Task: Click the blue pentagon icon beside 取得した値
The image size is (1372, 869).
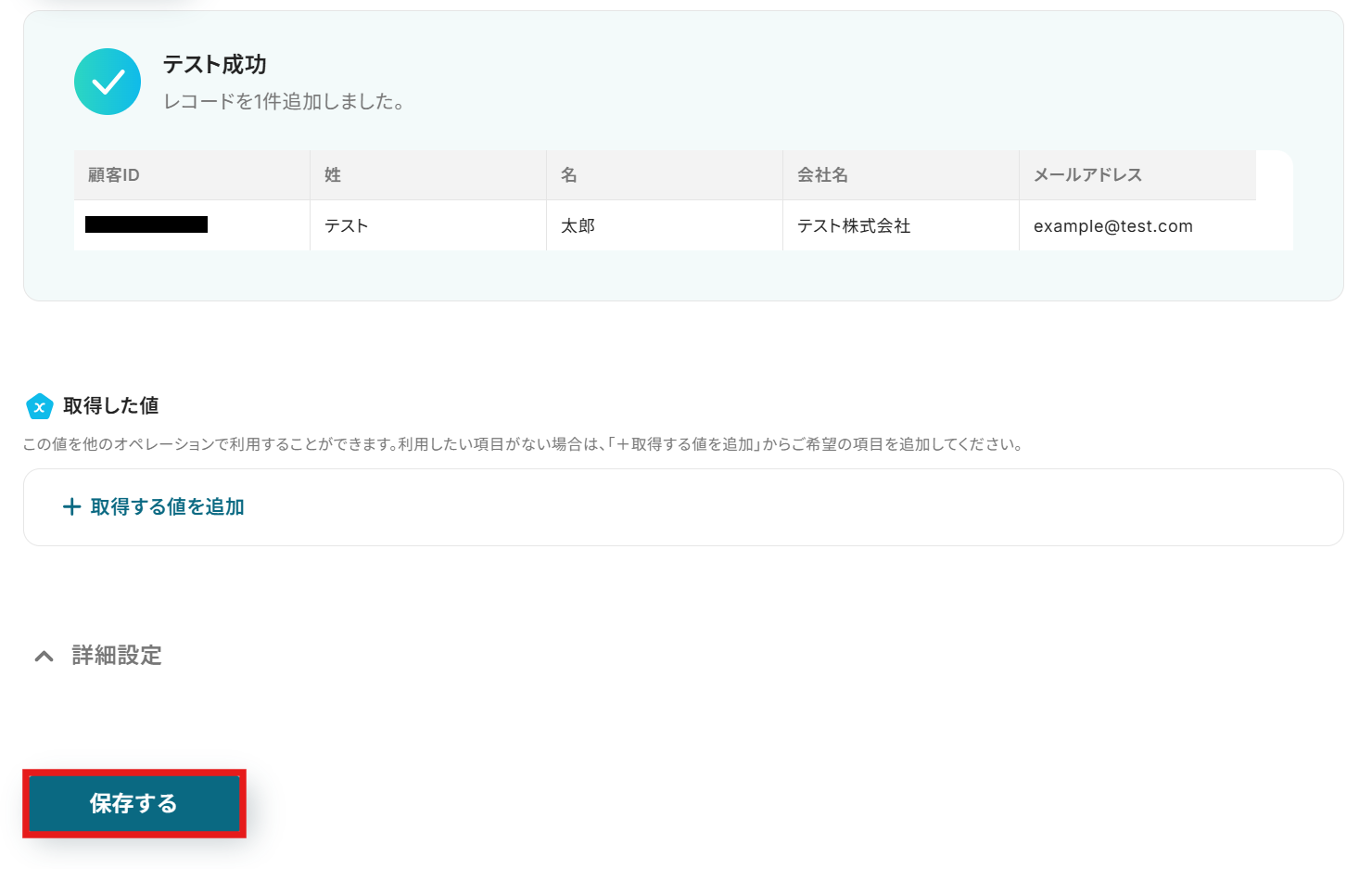Action: tap(39, 406)
